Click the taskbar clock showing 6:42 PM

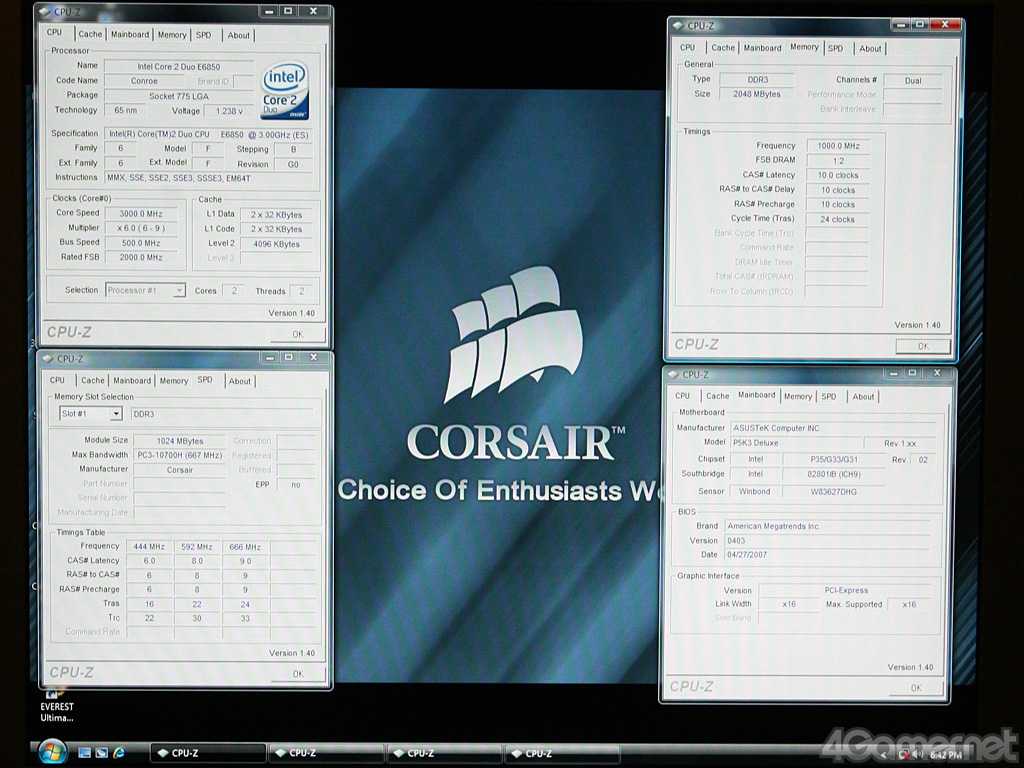pos(946,754)
